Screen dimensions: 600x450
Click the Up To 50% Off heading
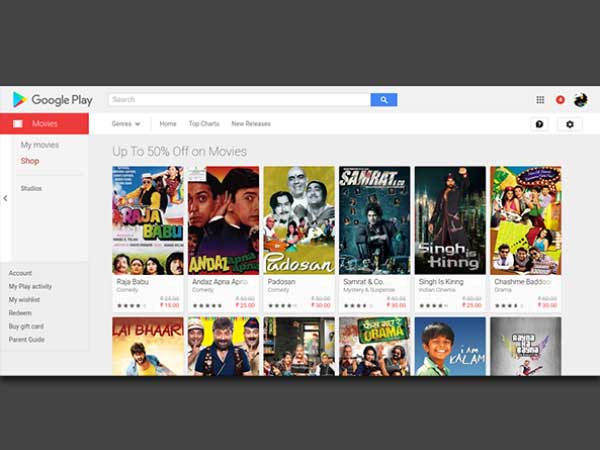pos(179,152)
